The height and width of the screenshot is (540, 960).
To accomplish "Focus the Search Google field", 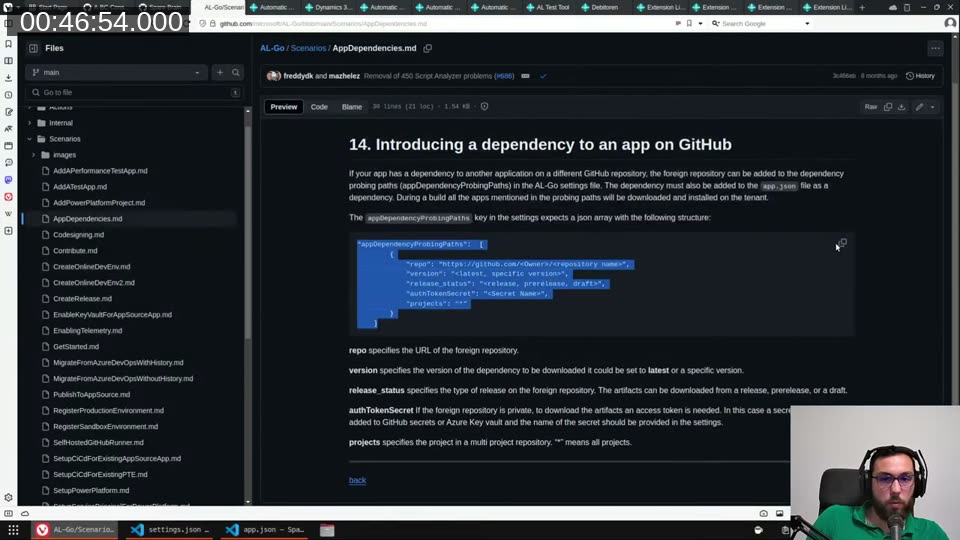I will click(x=759, y=23).
